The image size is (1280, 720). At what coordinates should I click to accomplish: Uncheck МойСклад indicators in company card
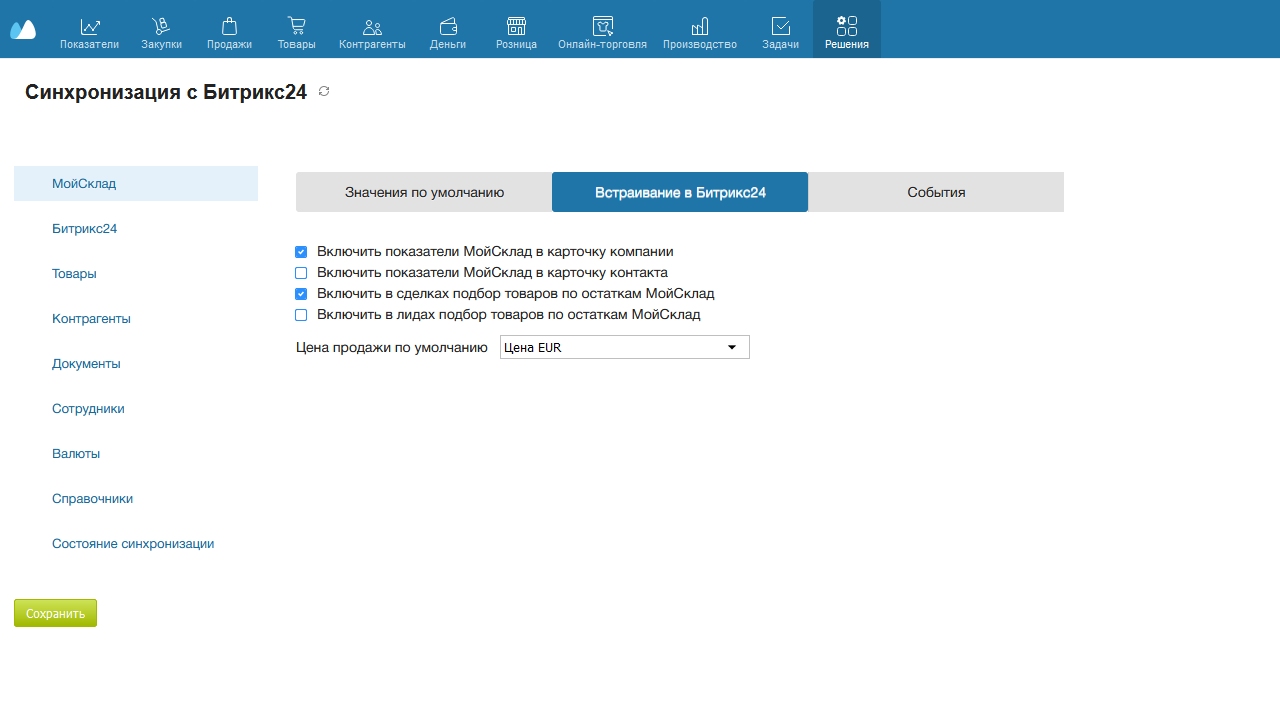pyautogui.click(x=301, y=252)
